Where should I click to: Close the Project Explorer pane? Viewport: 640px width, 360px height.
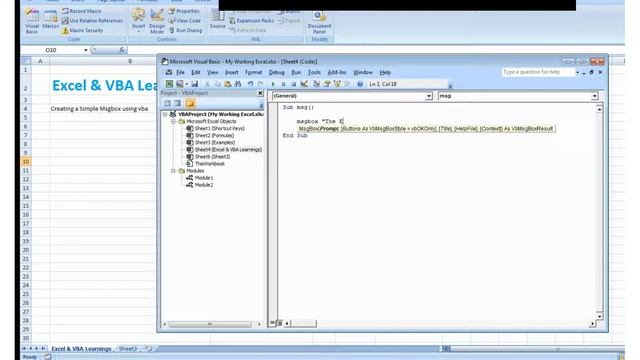[260, 93]
